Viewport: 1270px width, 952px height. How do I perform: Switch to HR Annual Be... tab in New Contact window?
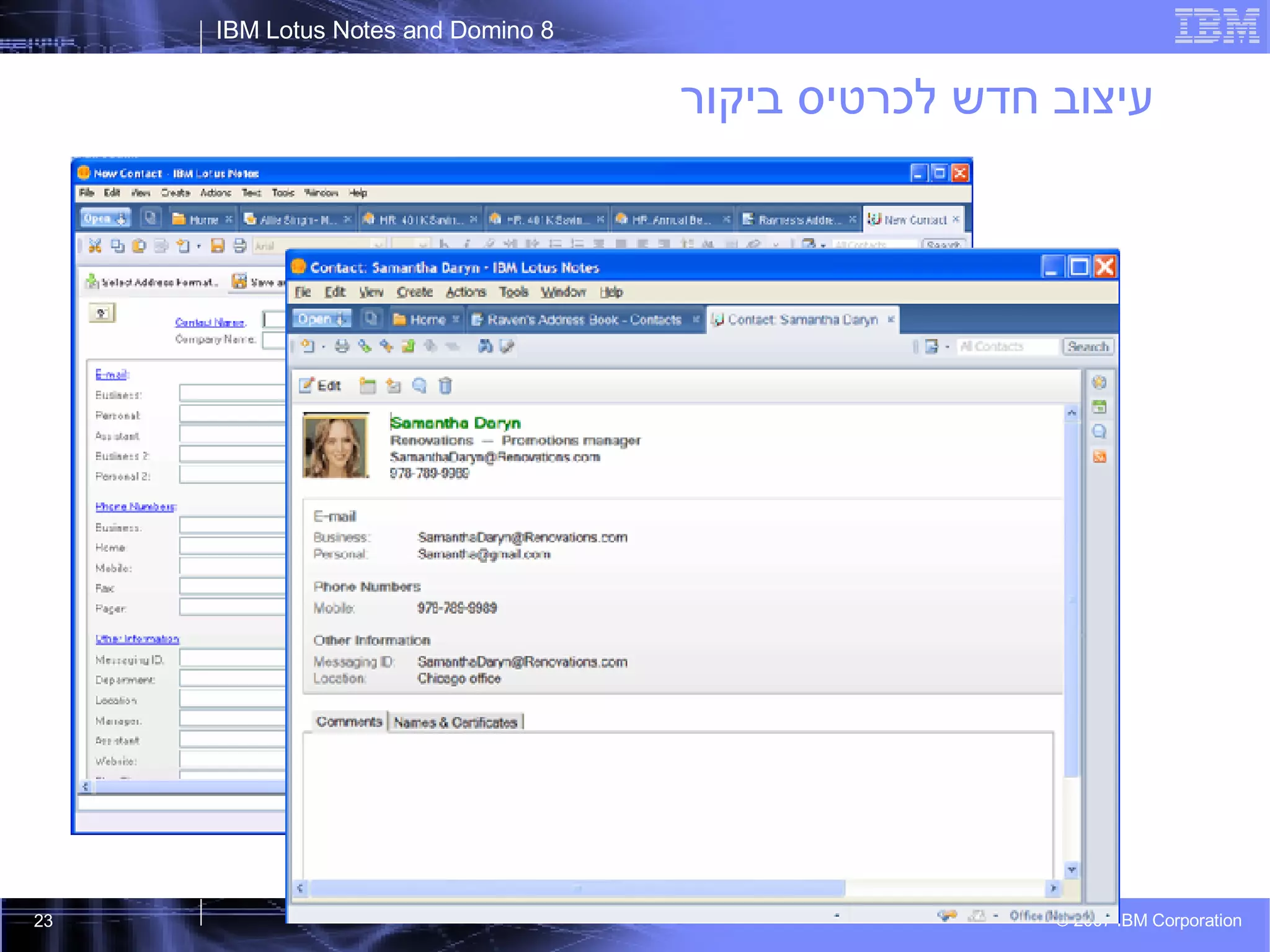point(673,219)
